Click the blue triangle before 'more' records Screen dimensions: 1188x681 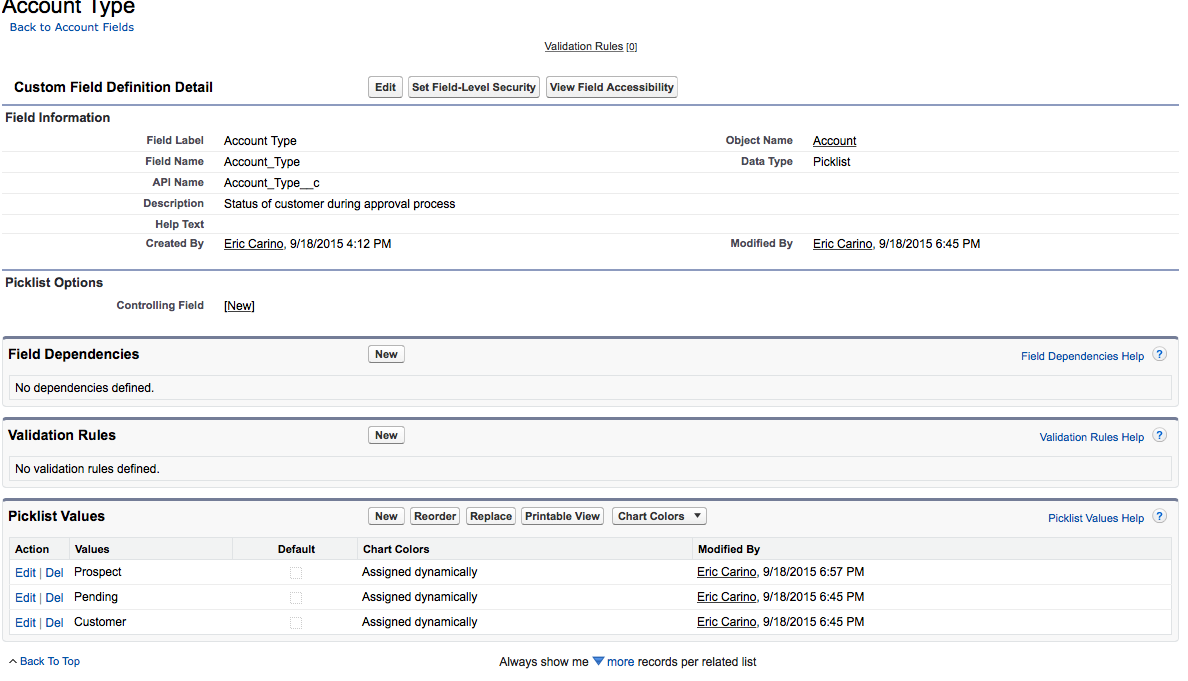pos(598,662)
